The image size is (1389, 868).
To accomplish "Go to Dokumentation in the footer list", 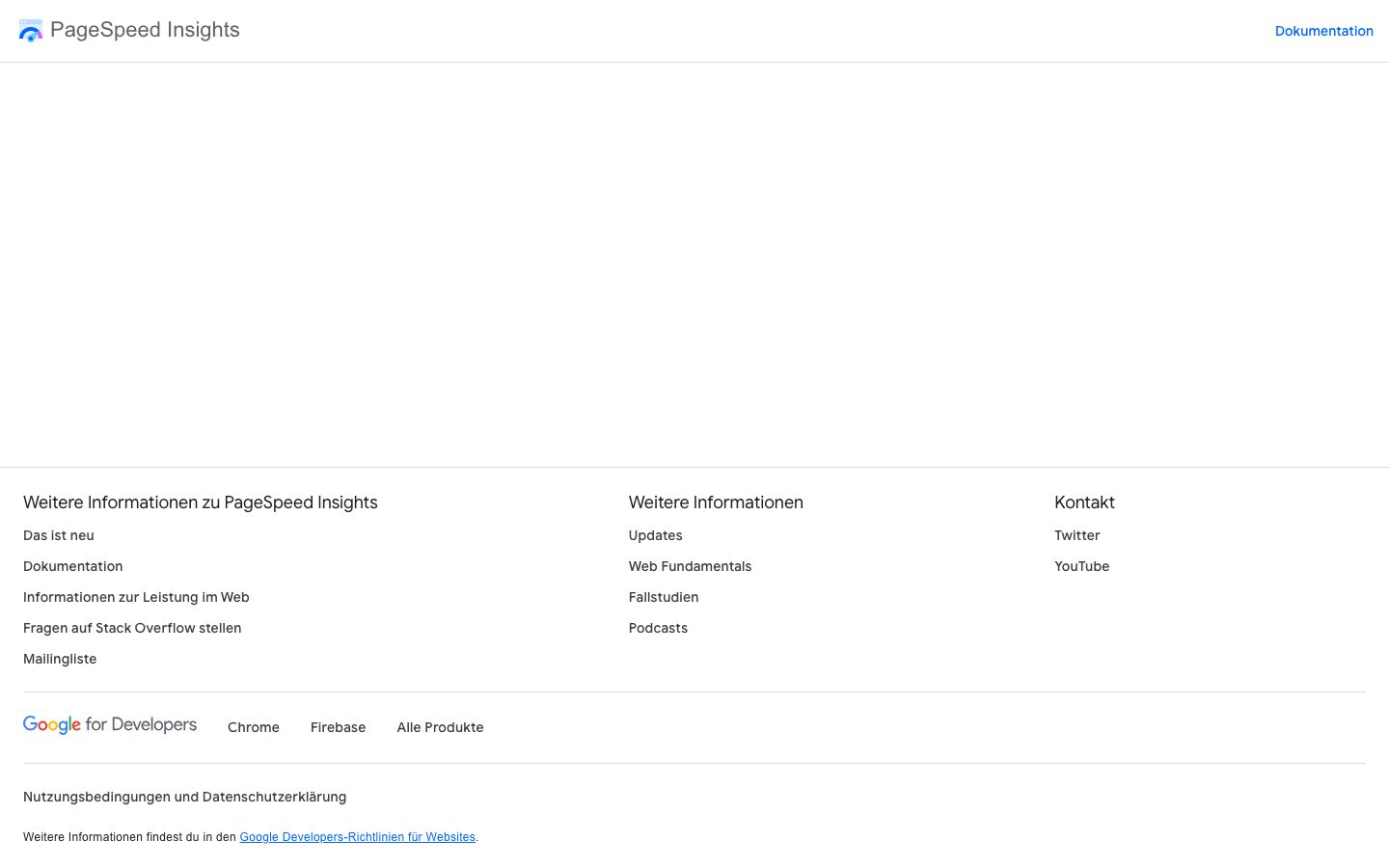I will point(73,566).
